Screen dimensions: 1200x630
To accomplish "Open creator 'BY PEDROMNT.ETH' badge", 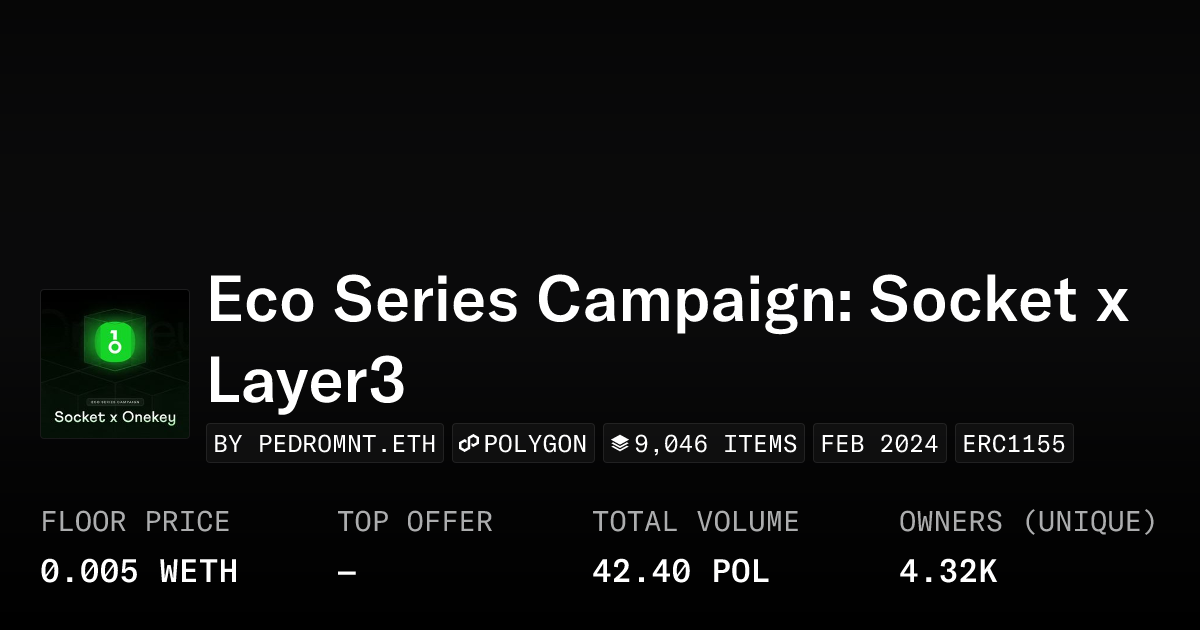I will click(x=325, y=443).
